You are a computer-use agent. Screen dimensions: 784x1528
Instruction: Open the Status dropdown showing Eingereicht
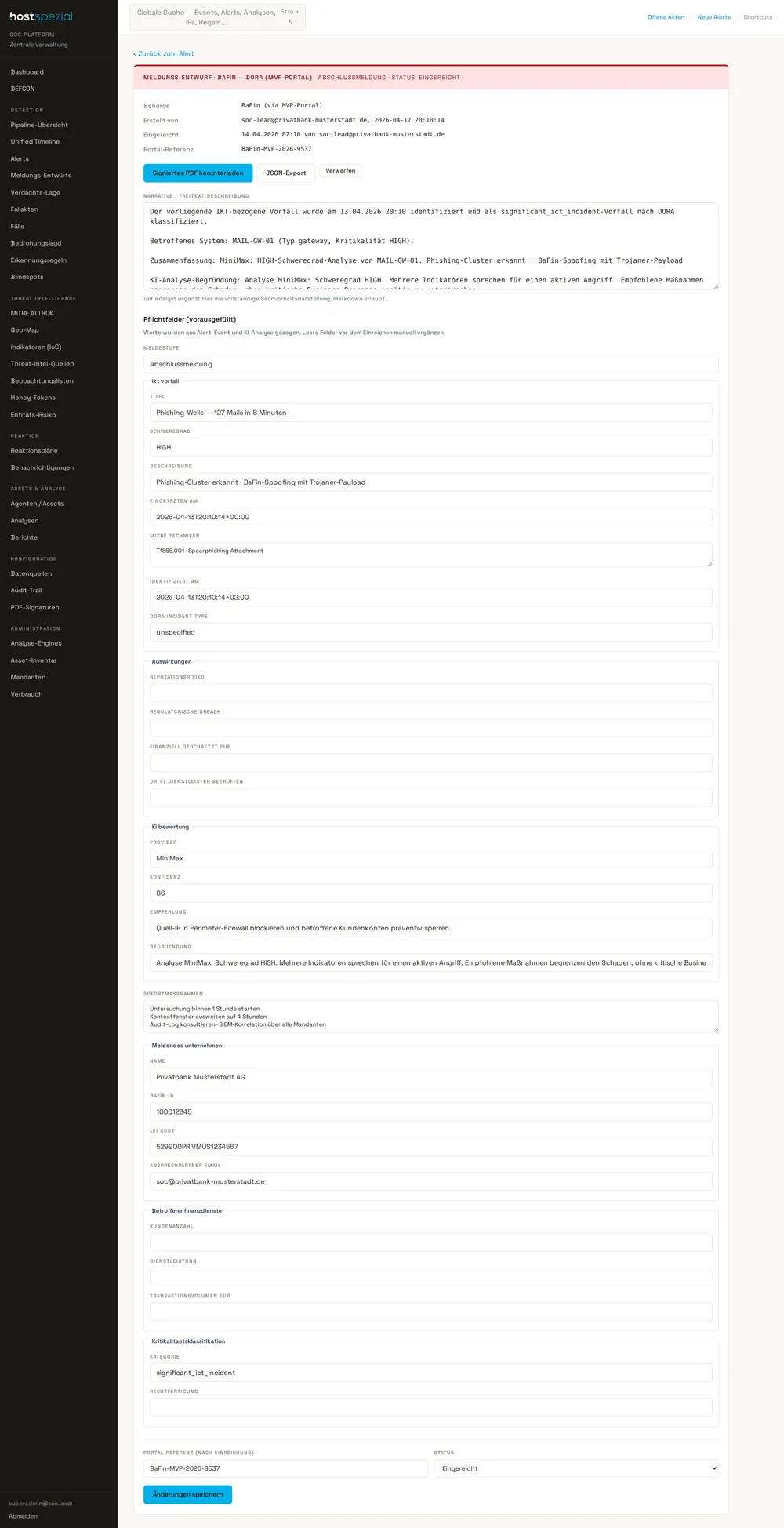pos(576,1468)
